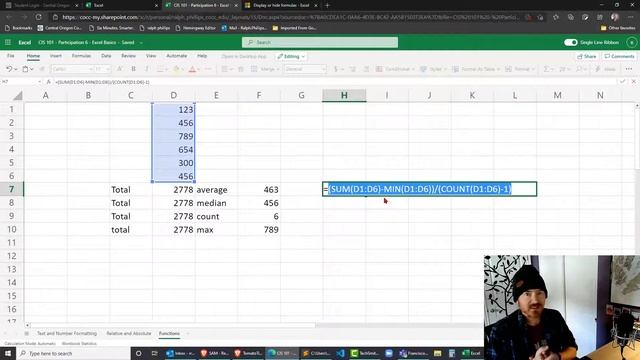Click the red Font Color icon
The height and width of the screenshot is (360, 640).
point(192,69)
